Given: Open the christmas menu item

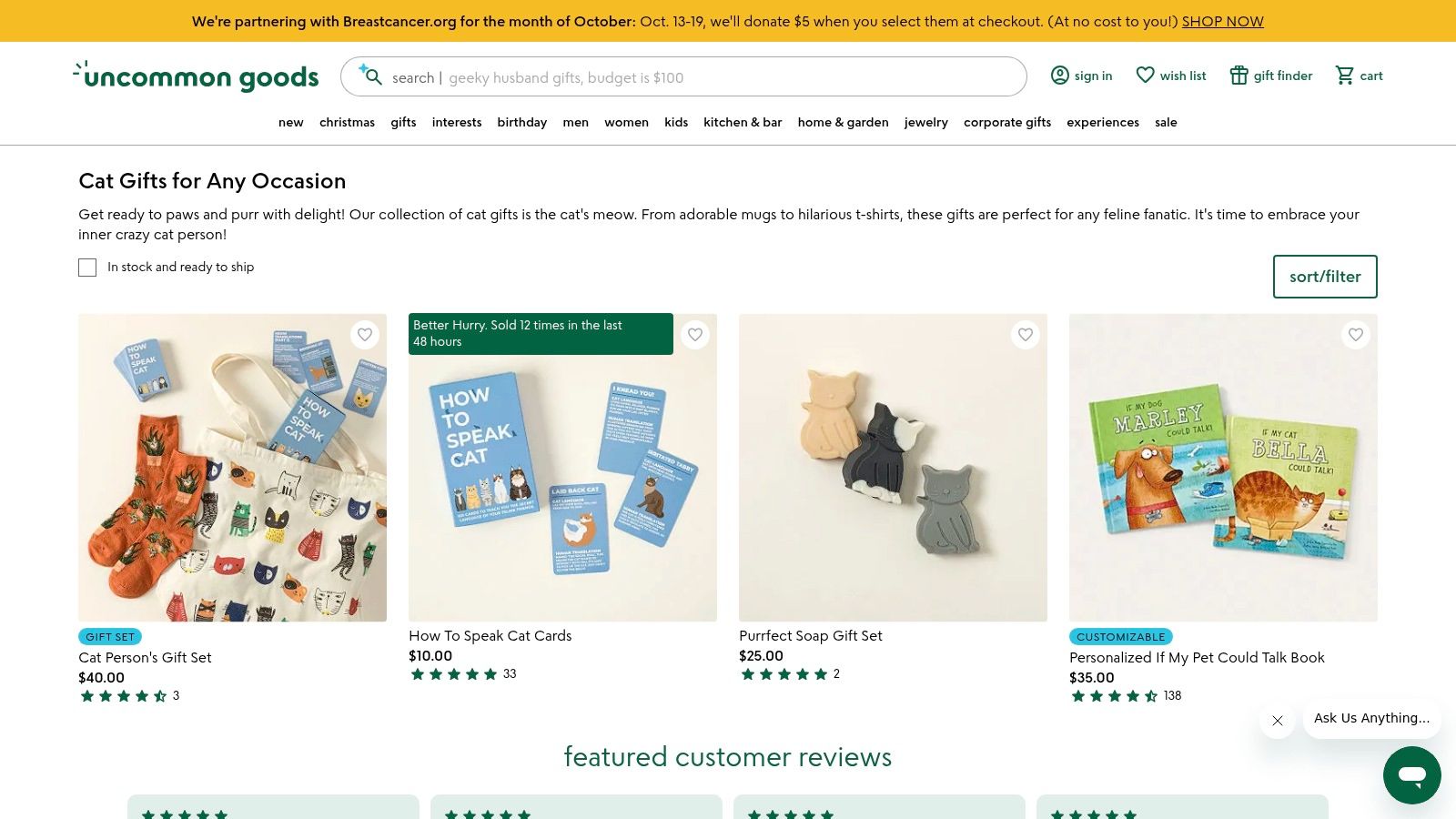Looking at the screenshot, I should pyautogui.click(x=347, y=122).
